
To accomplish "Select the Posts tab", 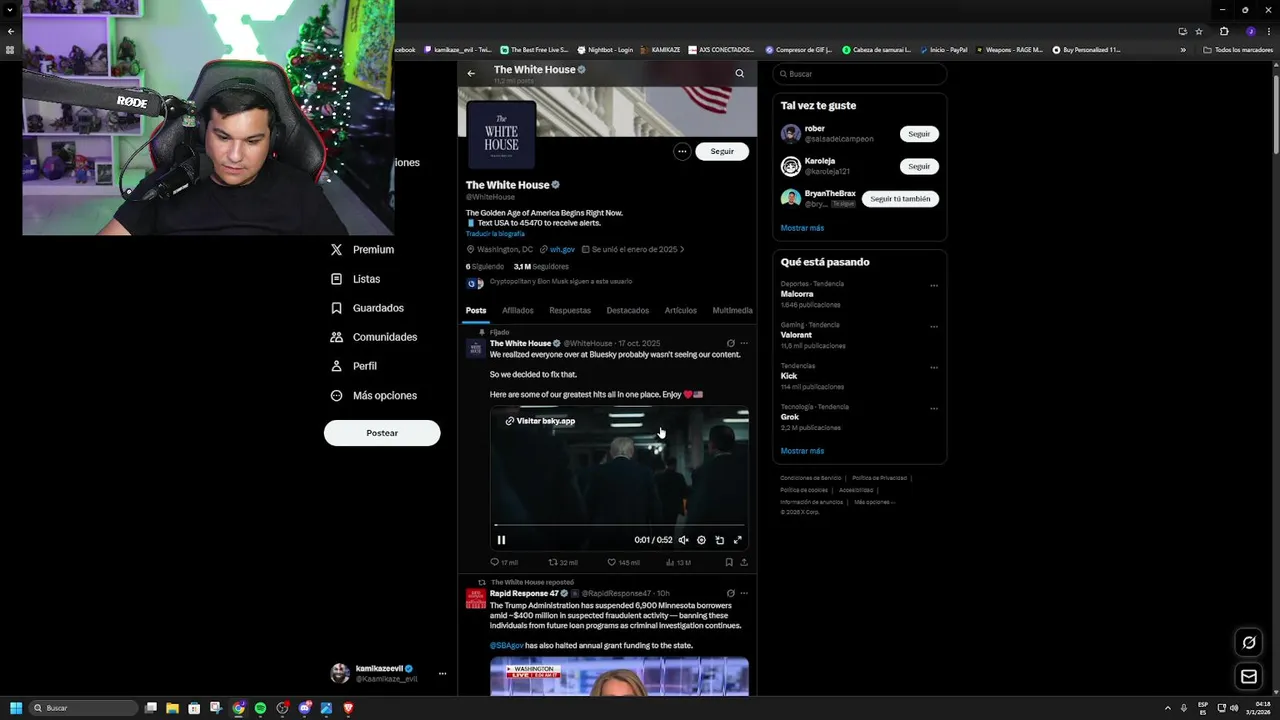I will click(x=476, y=310).
